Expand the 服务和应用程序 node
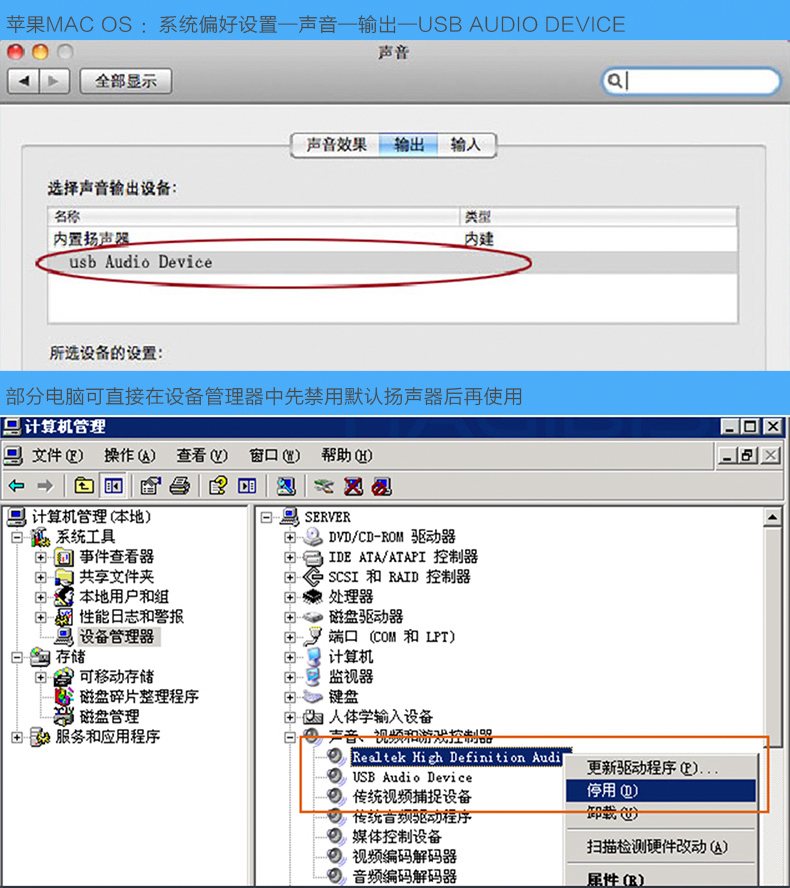790x888 pixels. pos(17,737)
